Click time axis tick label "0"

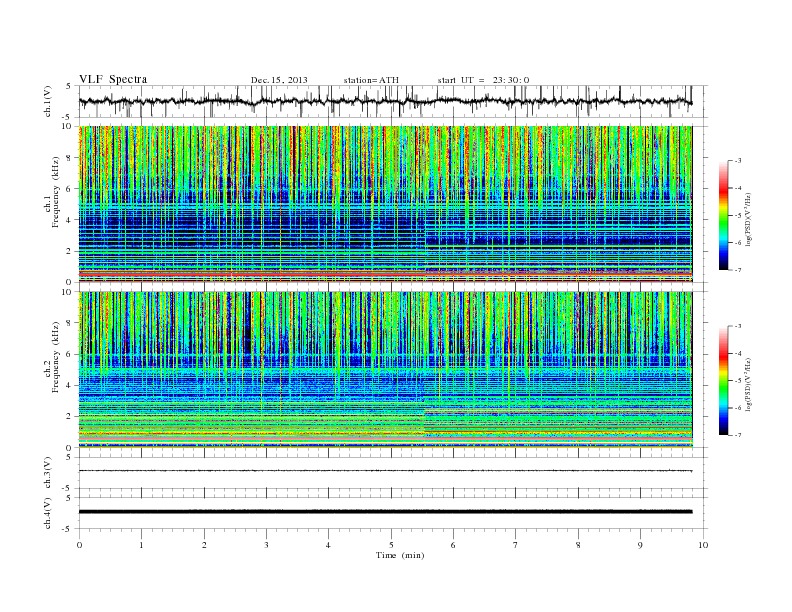click(79, 545)
